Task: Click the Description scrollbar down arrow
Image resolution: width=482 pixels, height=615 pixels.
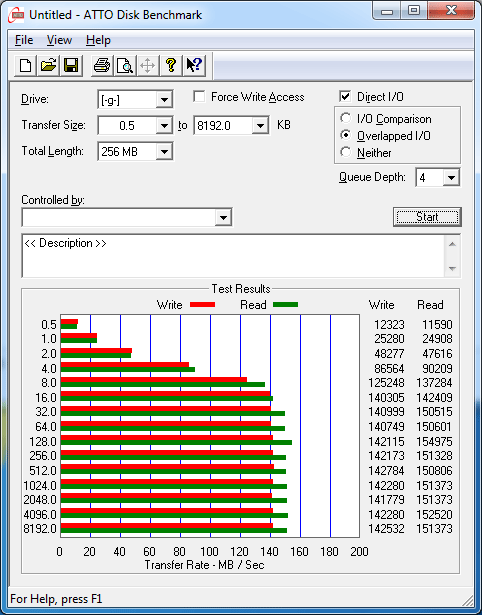Action: click(x=452, y=269)
